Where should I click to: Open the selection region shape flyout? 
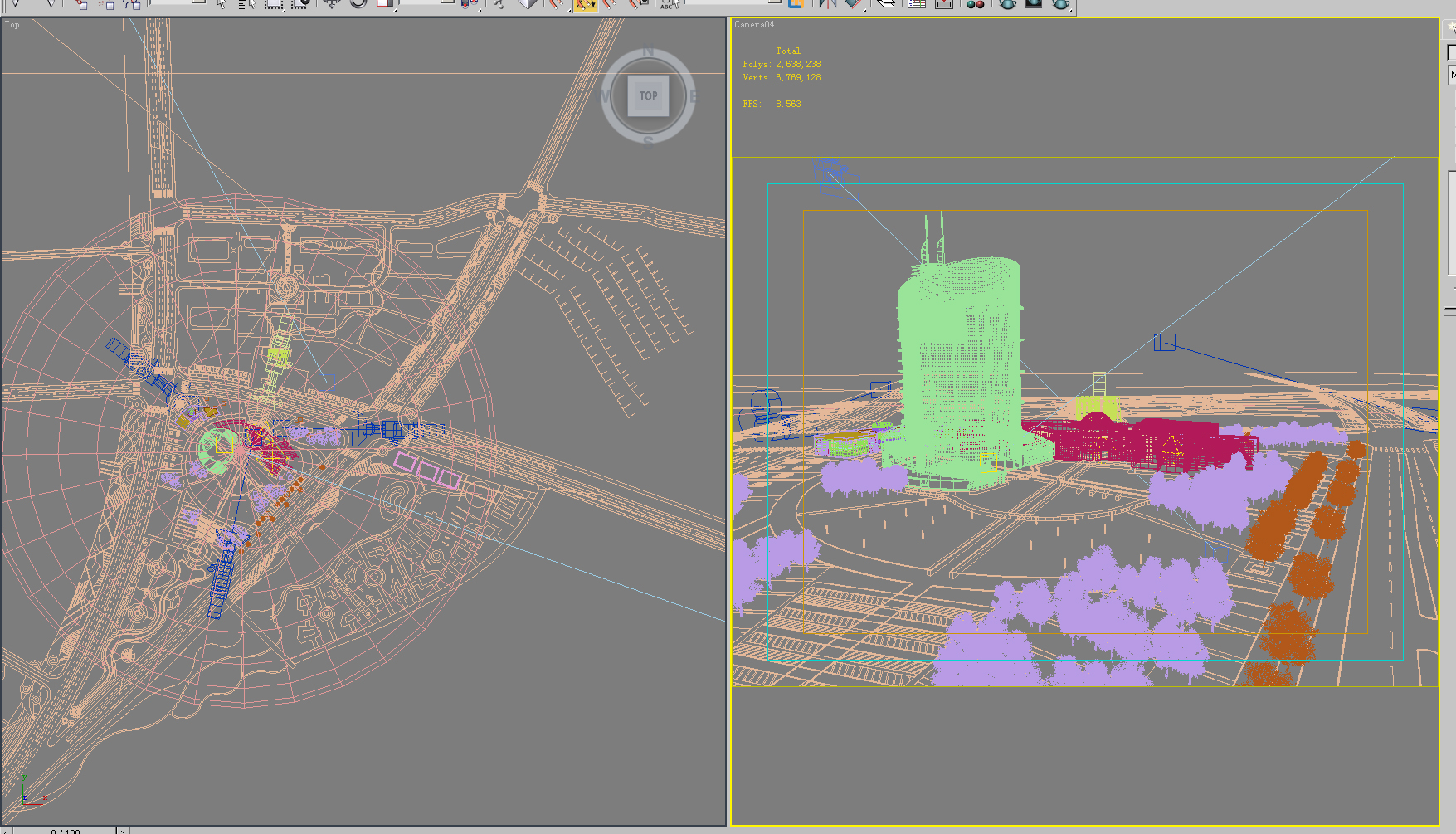[x=272, y=6]
